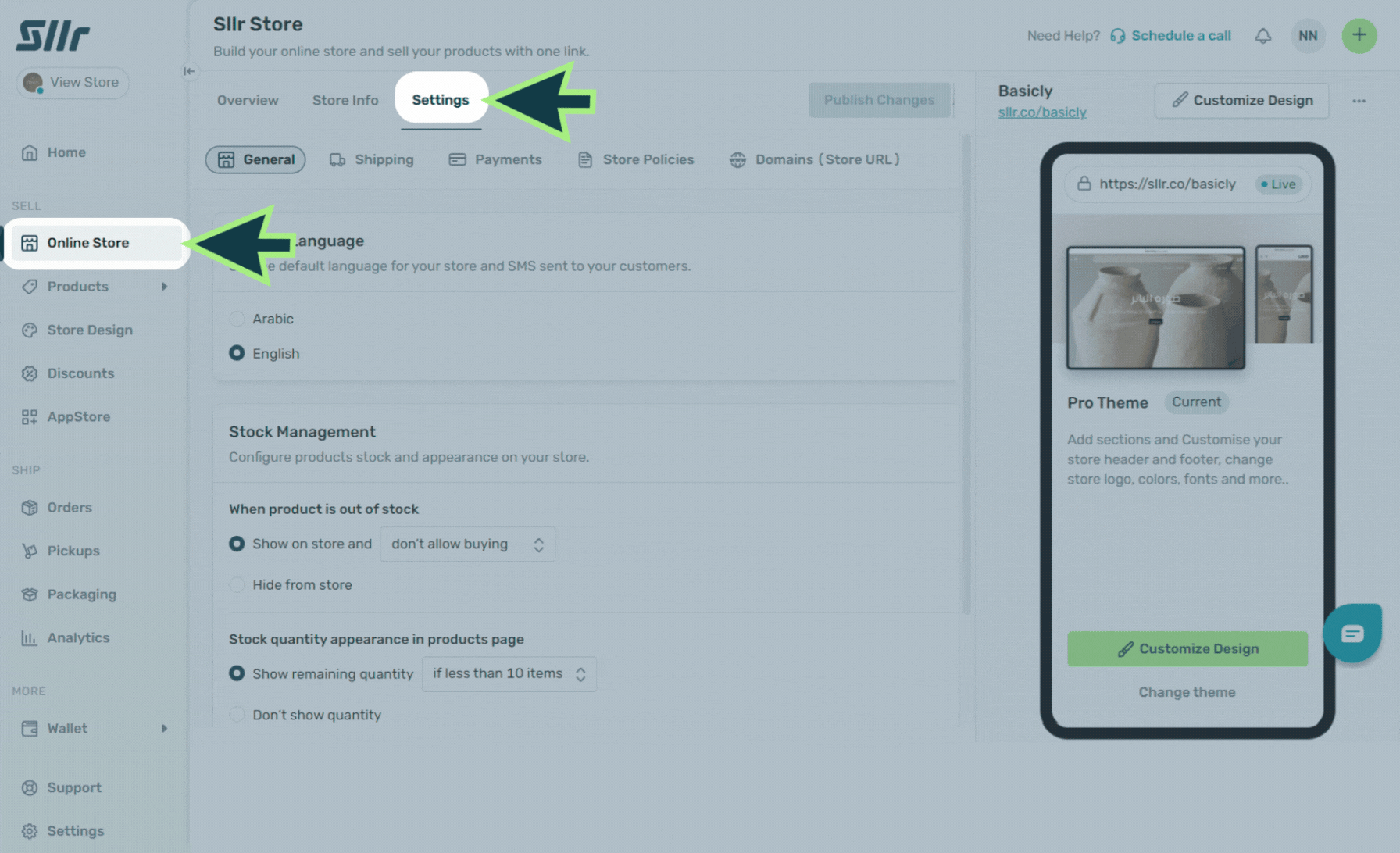Click the sllr.co/basicly link
Image resolution: width=1400 pixels, height=853 pixels.
point(1042,112)
